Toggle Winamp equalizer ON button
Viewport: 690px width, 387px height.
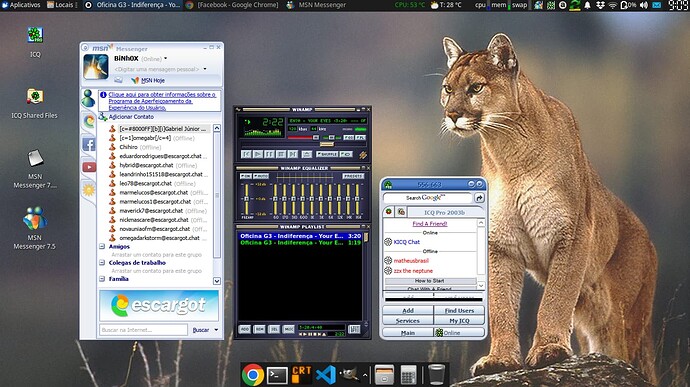[246, 176]
